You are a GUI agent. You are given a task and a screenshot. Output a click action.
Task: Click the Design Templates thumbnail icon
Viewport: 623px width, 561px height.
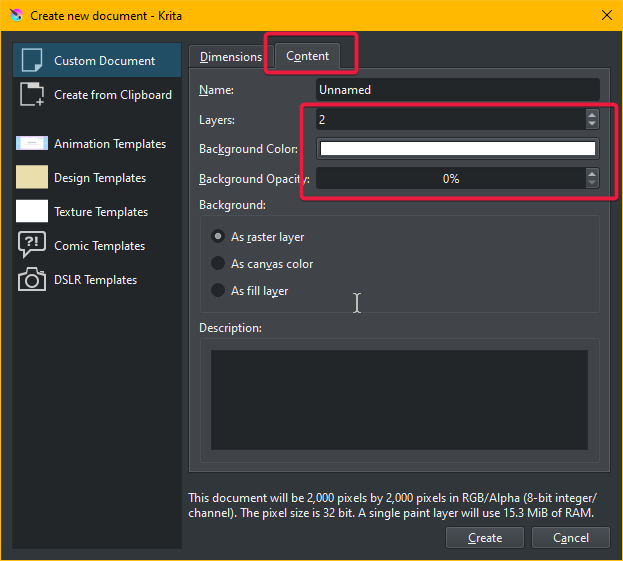click(31, 177)
